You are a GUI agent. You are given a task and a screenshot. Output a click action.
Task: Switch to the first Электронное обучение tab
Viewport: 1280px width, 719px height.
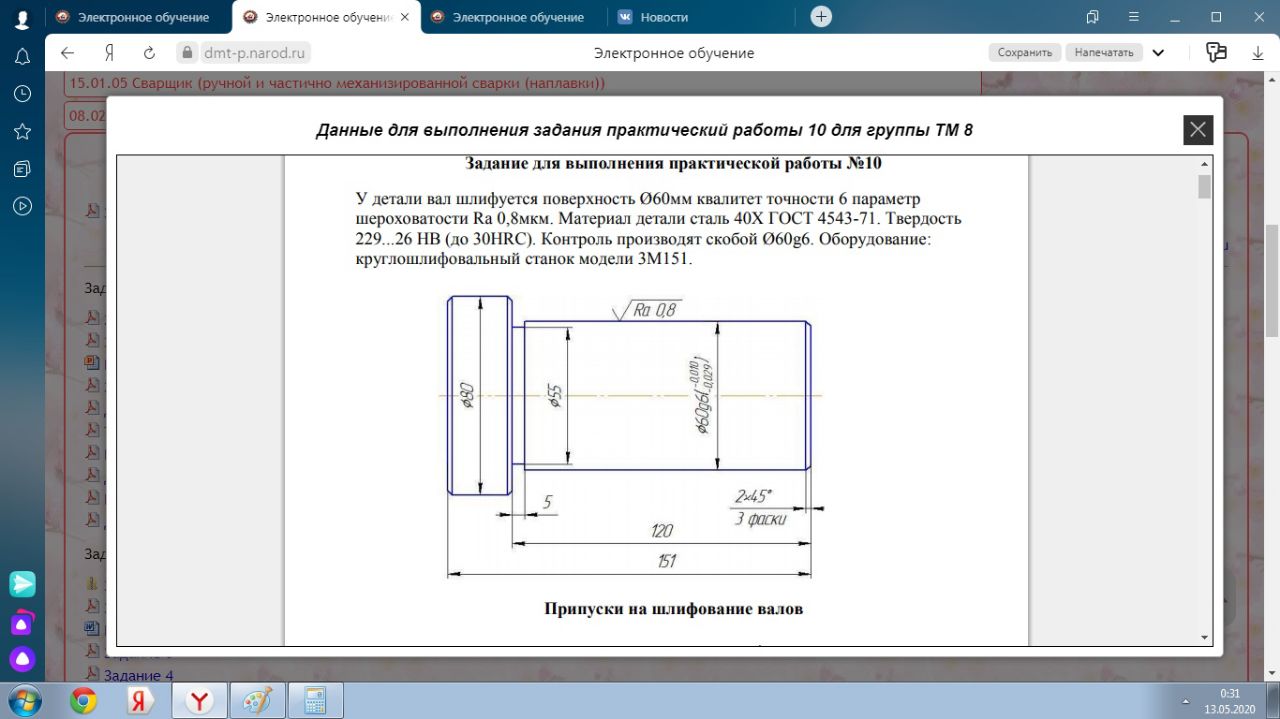[138, 17]
